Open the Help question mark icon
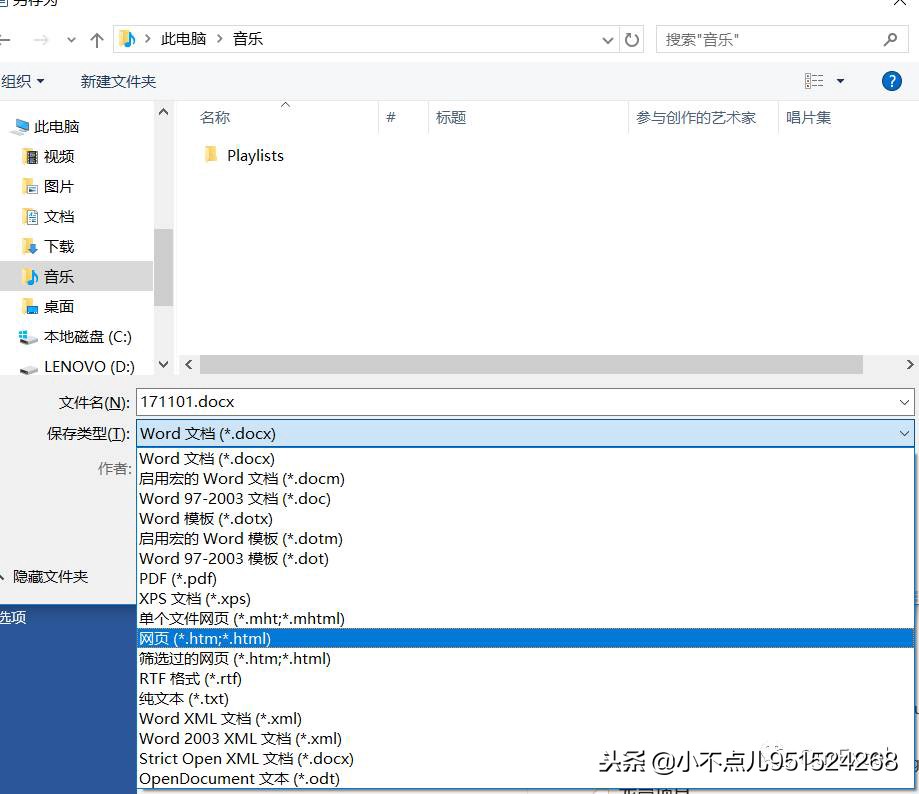 coord(891,81)
